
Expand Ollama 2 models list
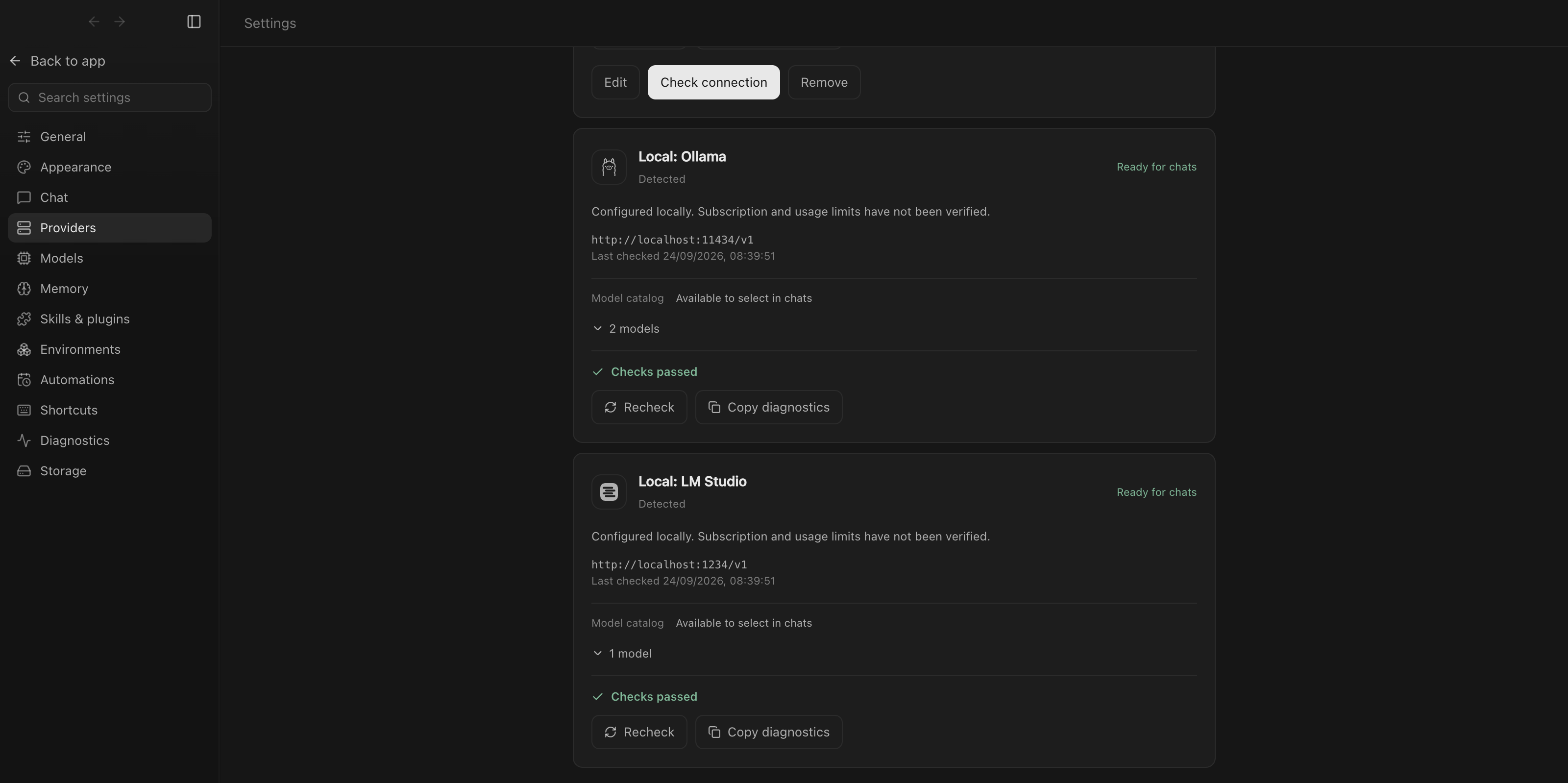pyautogui.click(x=626, y=329)
